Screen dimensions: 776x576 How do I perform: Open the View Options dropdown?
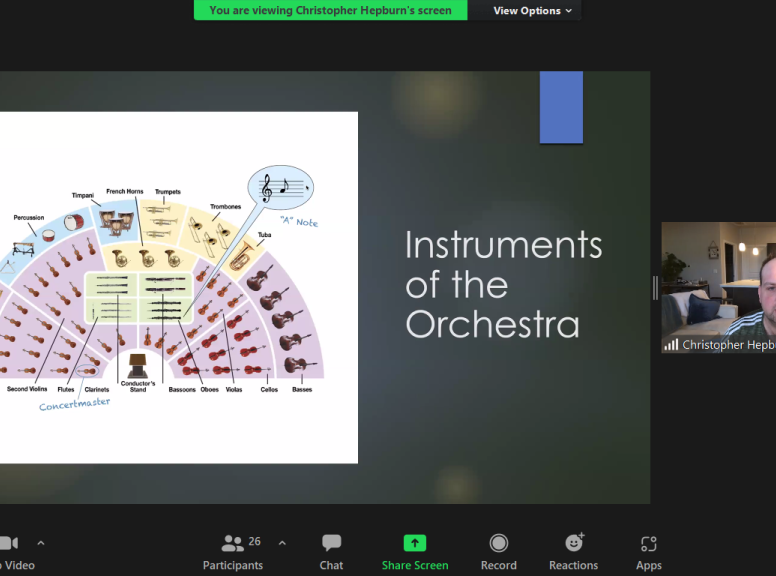[x=532, y=10]
